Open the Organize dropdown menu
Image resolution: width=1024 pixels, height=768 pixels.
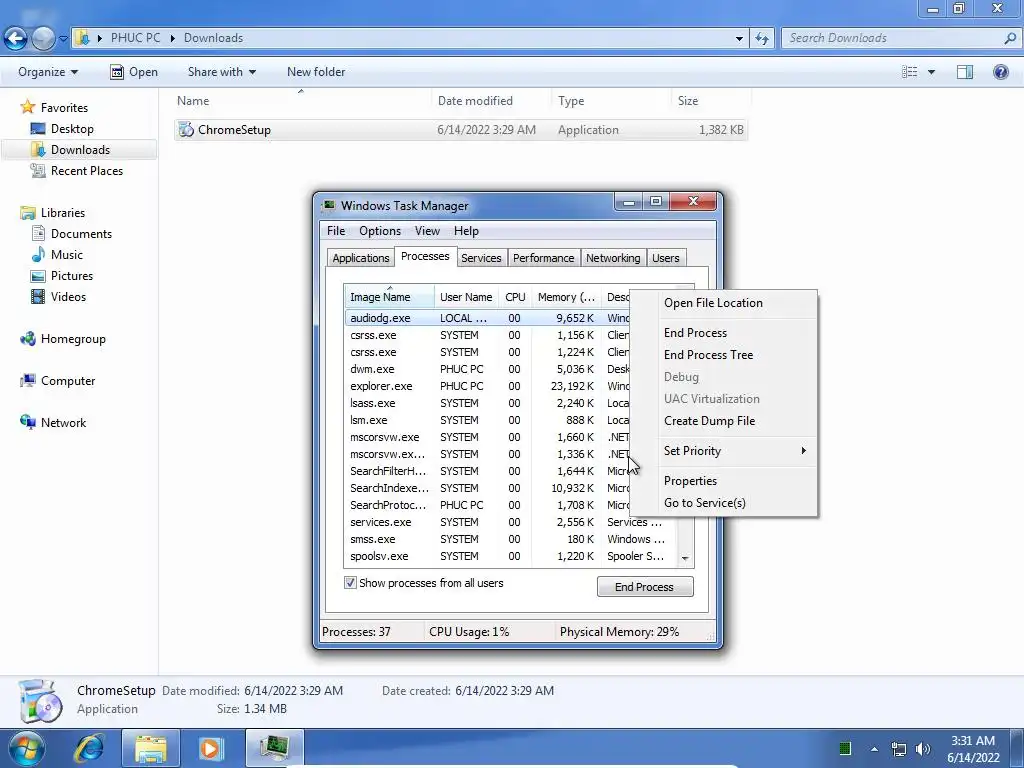[x=48, y=72]
